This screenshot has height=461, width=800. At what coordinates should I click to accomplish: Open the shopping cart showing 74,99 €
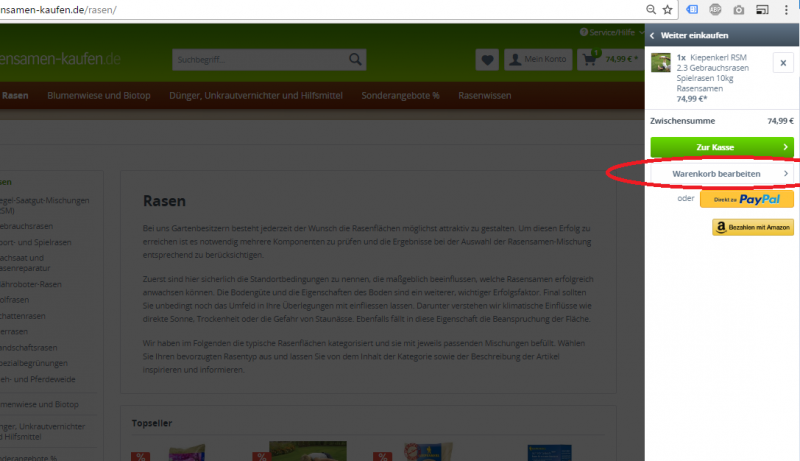pos(610,60)
